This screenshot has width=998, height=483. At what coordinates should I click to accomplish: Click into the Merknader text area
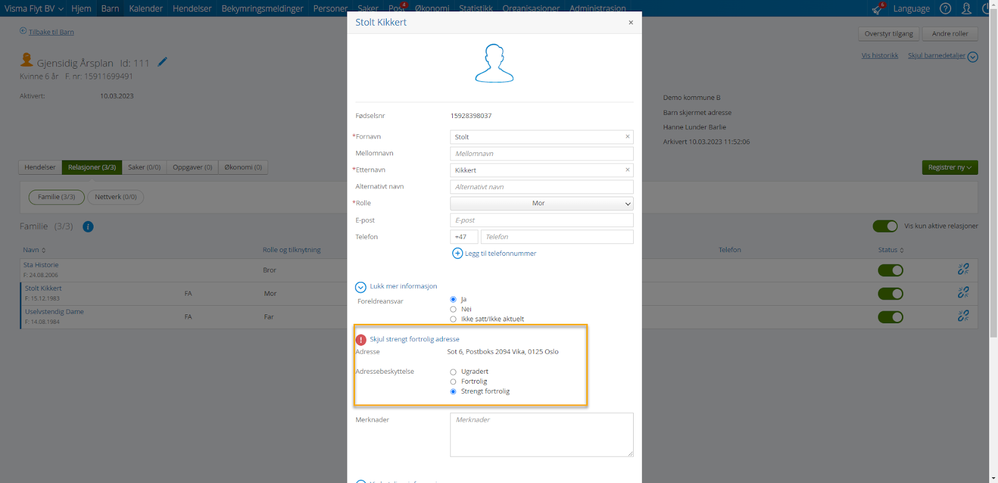coord(542,435)
